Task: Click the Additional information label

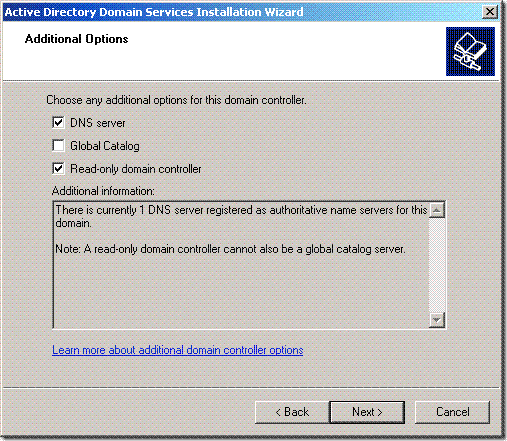Action: coord(103,191)
